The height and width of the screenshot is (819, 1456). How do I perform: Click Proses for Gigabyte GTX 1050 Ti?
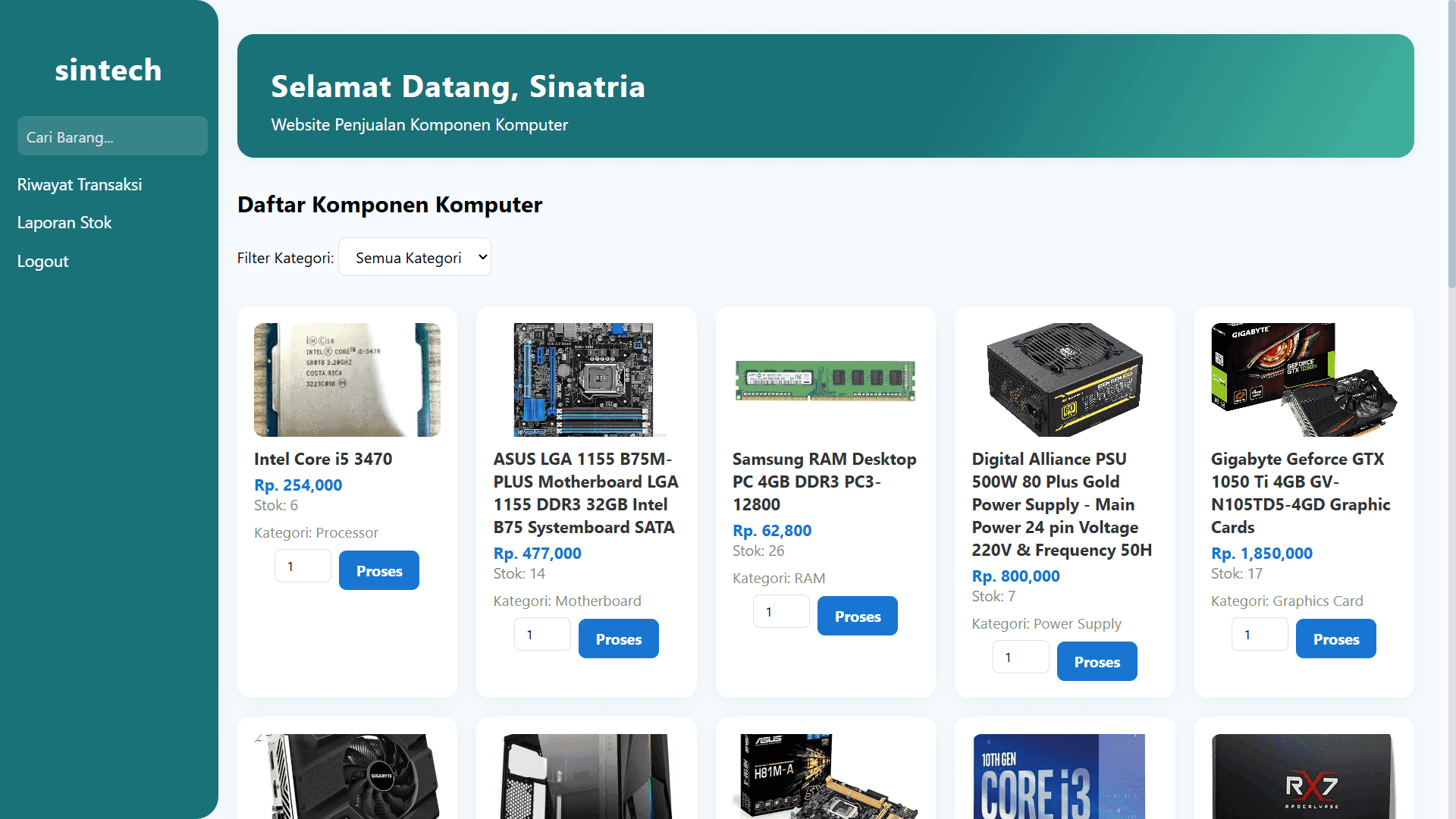[x=1336, y=639]
